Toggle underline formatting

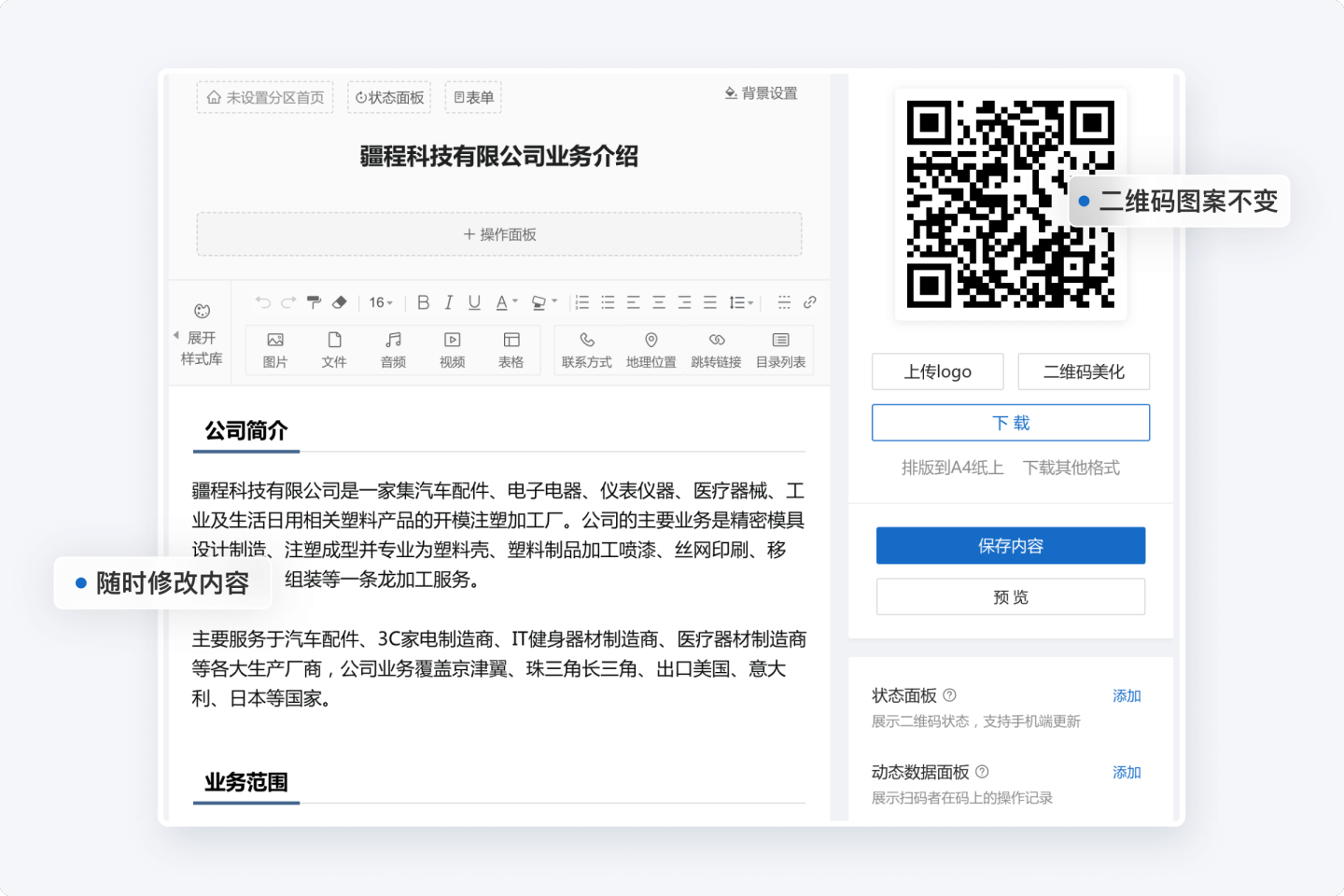point(474,302)
